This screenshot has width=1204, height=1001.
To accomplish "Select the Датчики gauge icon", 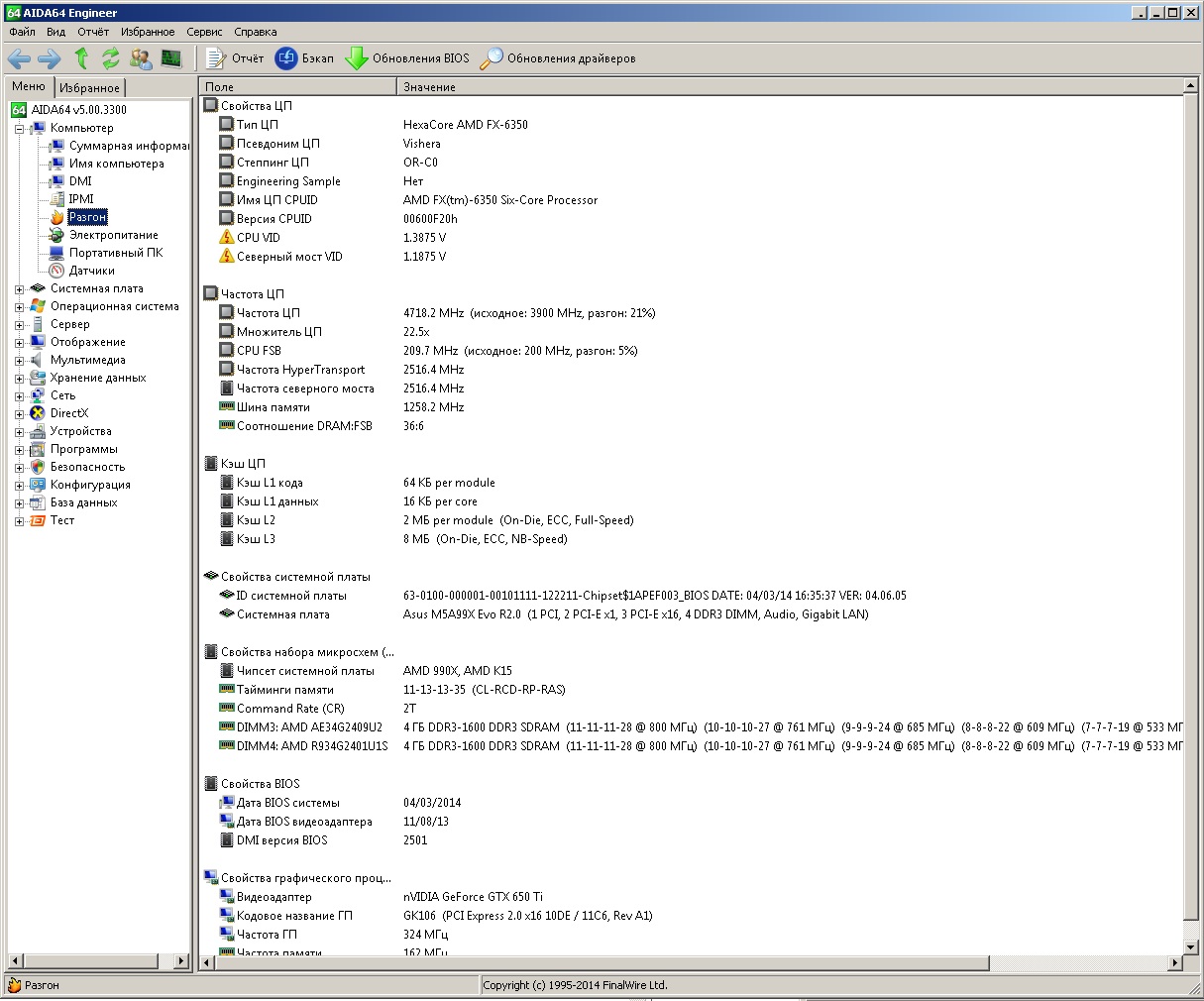I will click(56, 271).
